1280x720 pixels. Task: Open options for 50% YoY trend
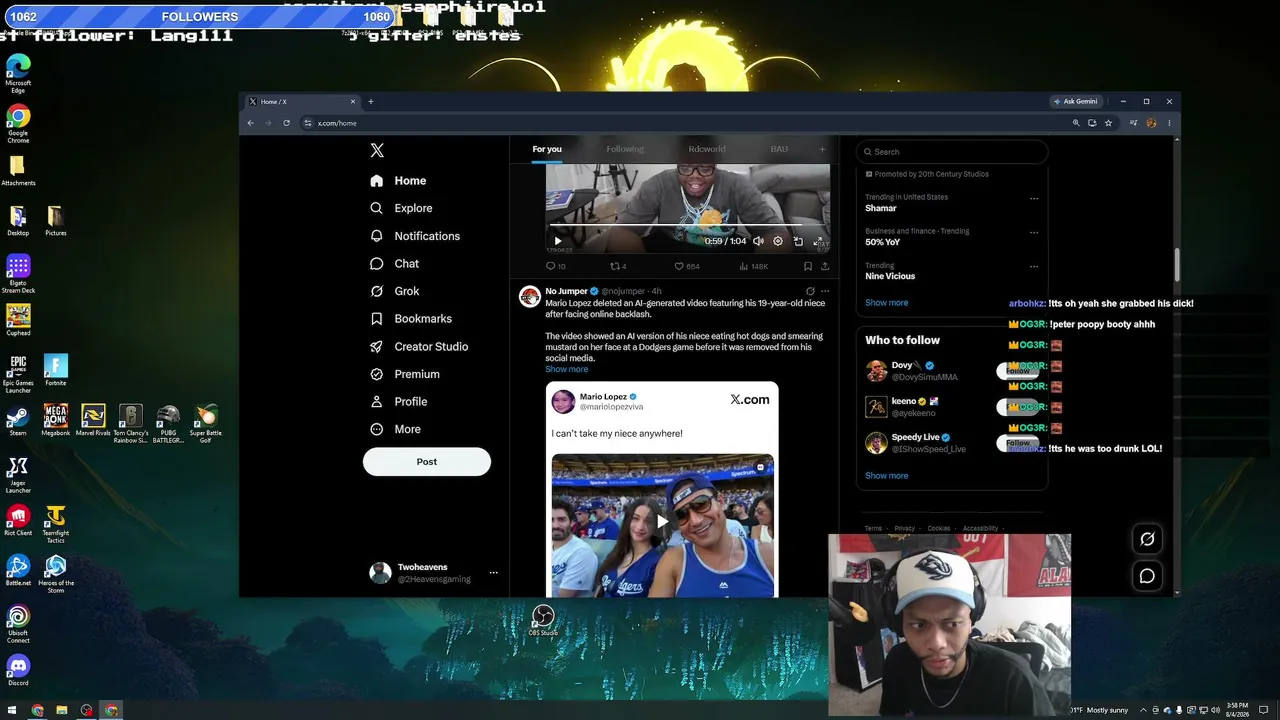click(x=1034, y=233)
